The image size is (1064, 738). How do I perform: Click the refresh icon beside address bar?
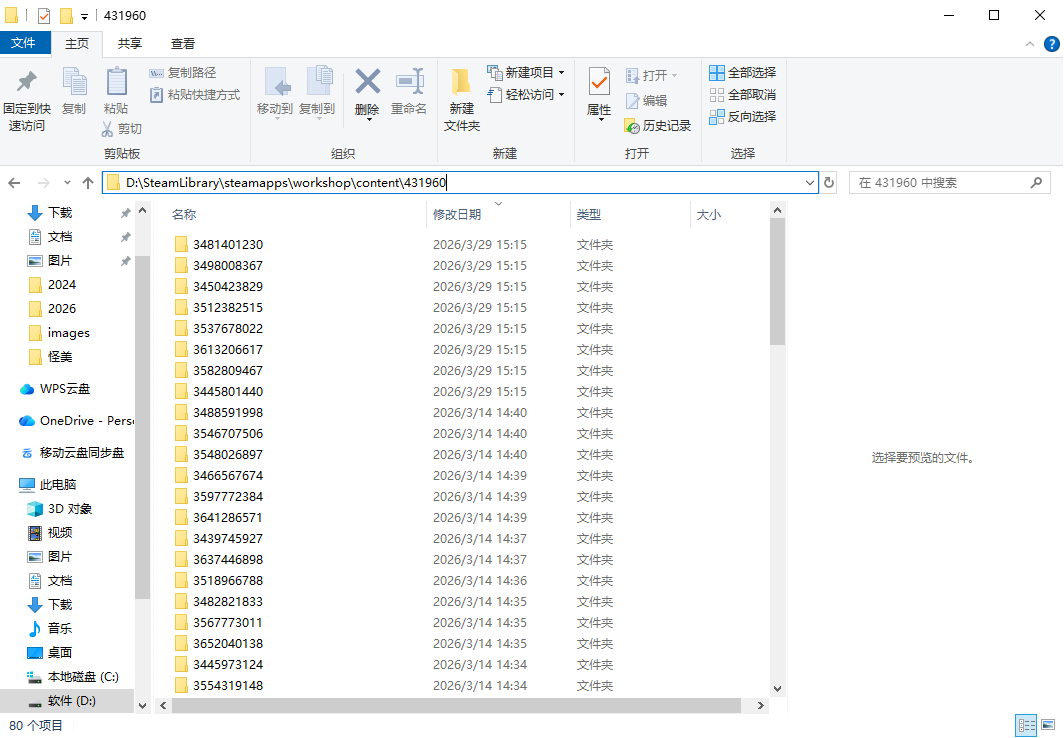829,183
